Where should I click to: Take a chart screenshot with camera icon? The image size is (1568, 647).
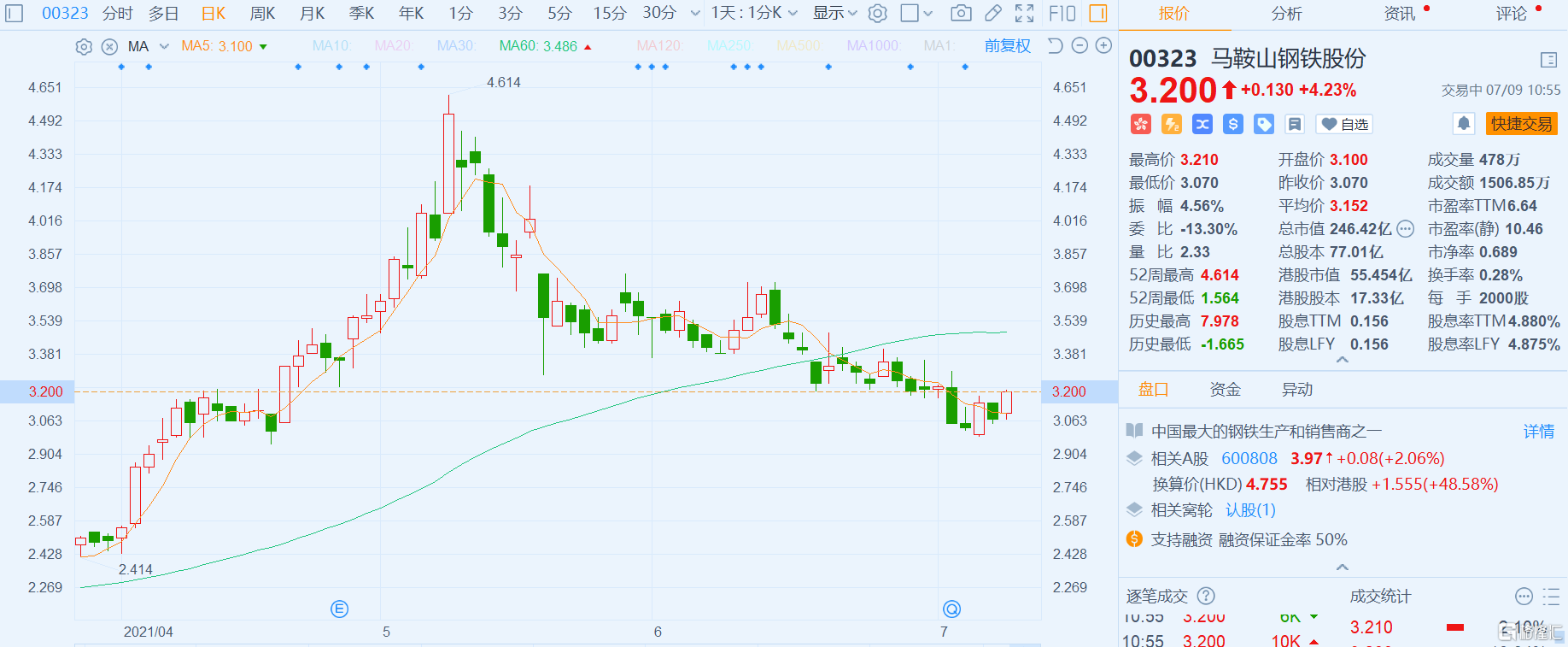[961, 13]
